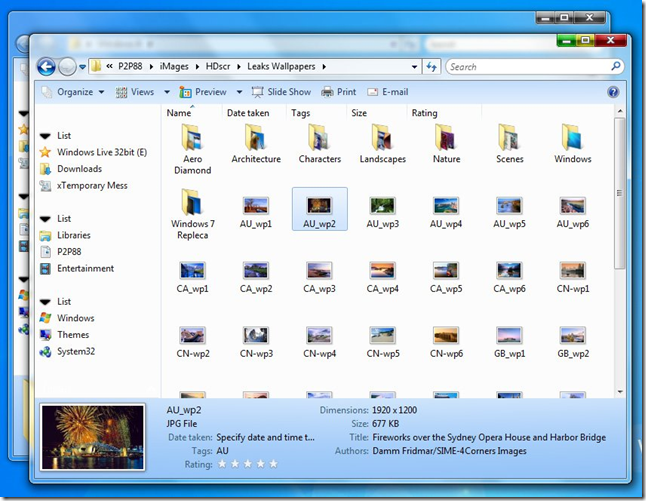Select the AU_wp3 image thumbnail
This screenshot has width=646, height=501.
point(382,212)
